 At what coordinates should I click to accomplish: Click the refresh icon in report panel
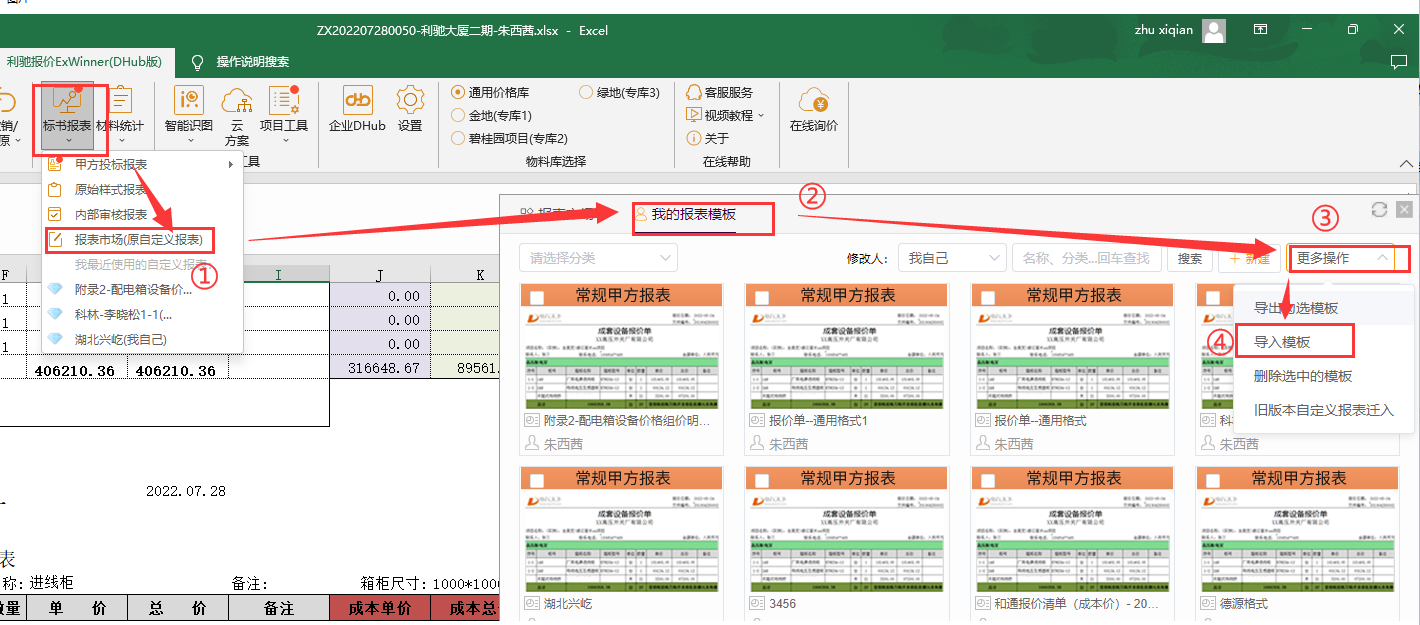pyautogui.click(x=1379, y=209)
